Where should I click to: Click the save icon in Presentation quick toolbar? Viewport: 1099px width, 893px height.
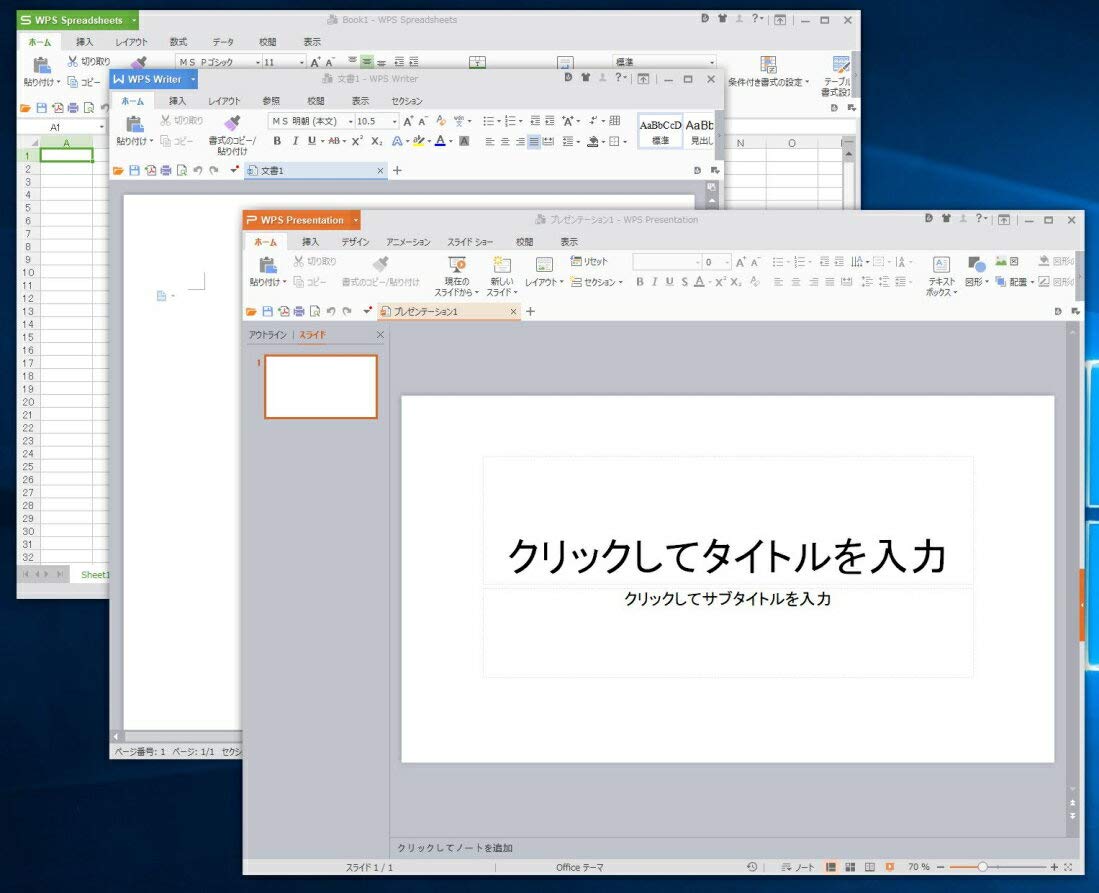(267, 312)
